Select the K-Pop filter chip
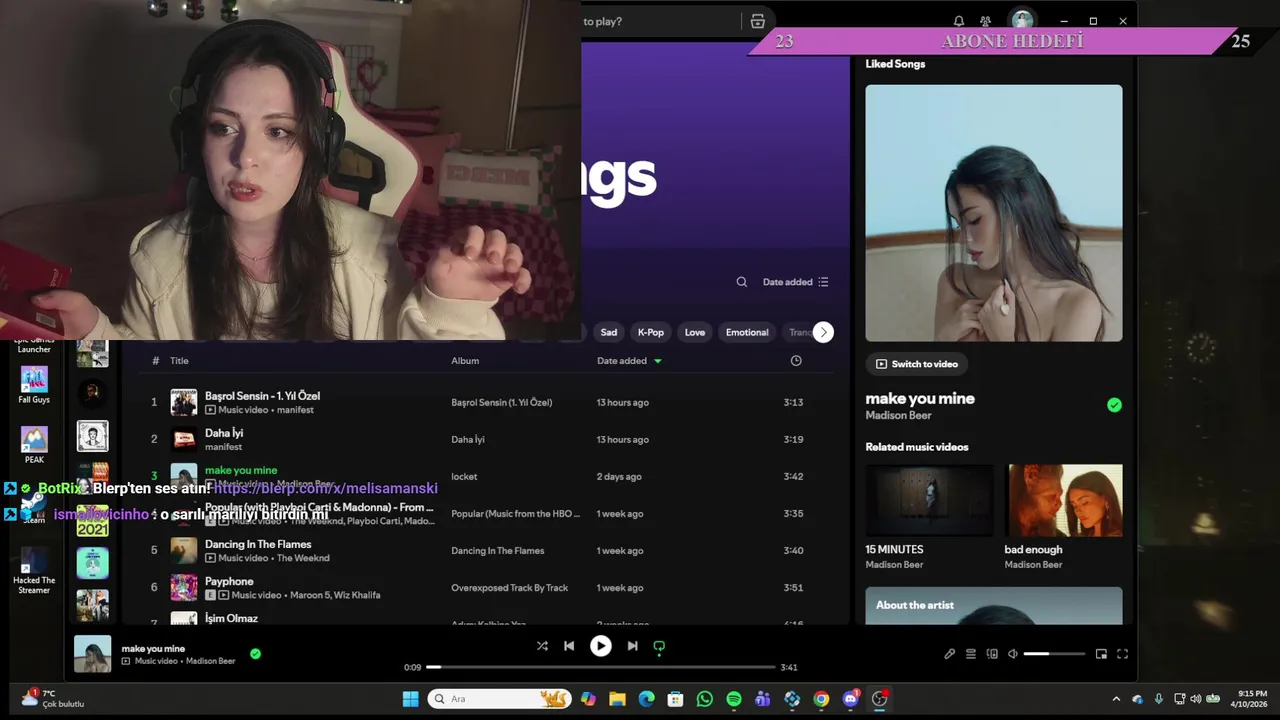This screenshot has height=720, width=1280. 651,332
